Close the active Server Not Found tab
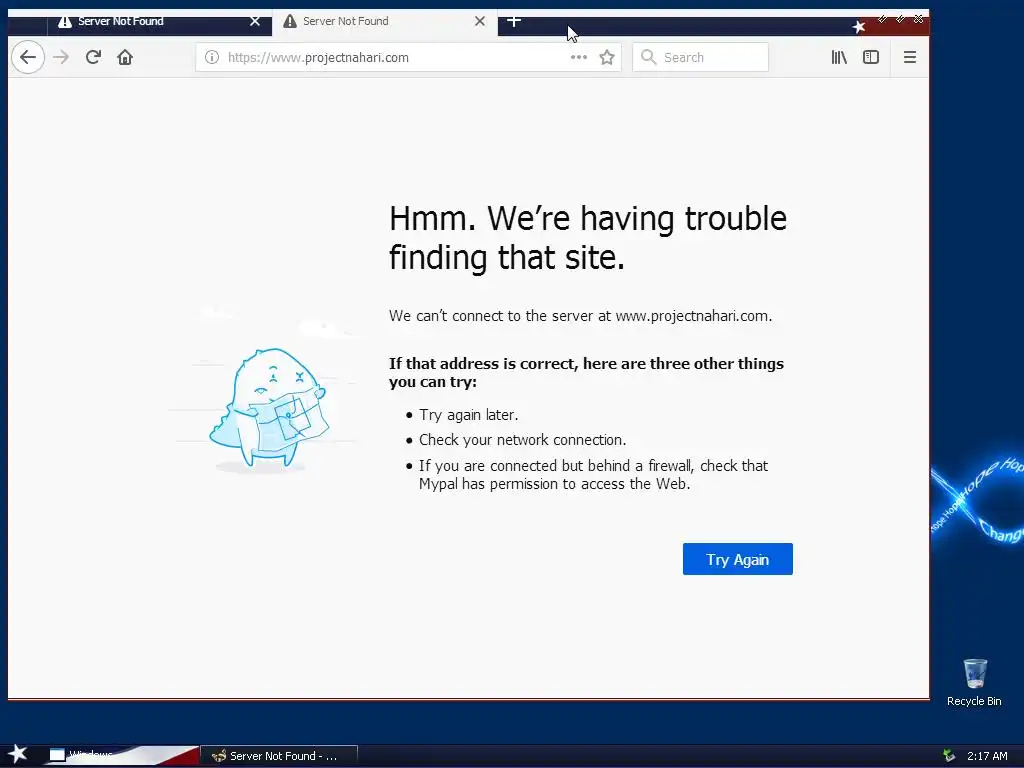1024x768 pixels. 480,22
